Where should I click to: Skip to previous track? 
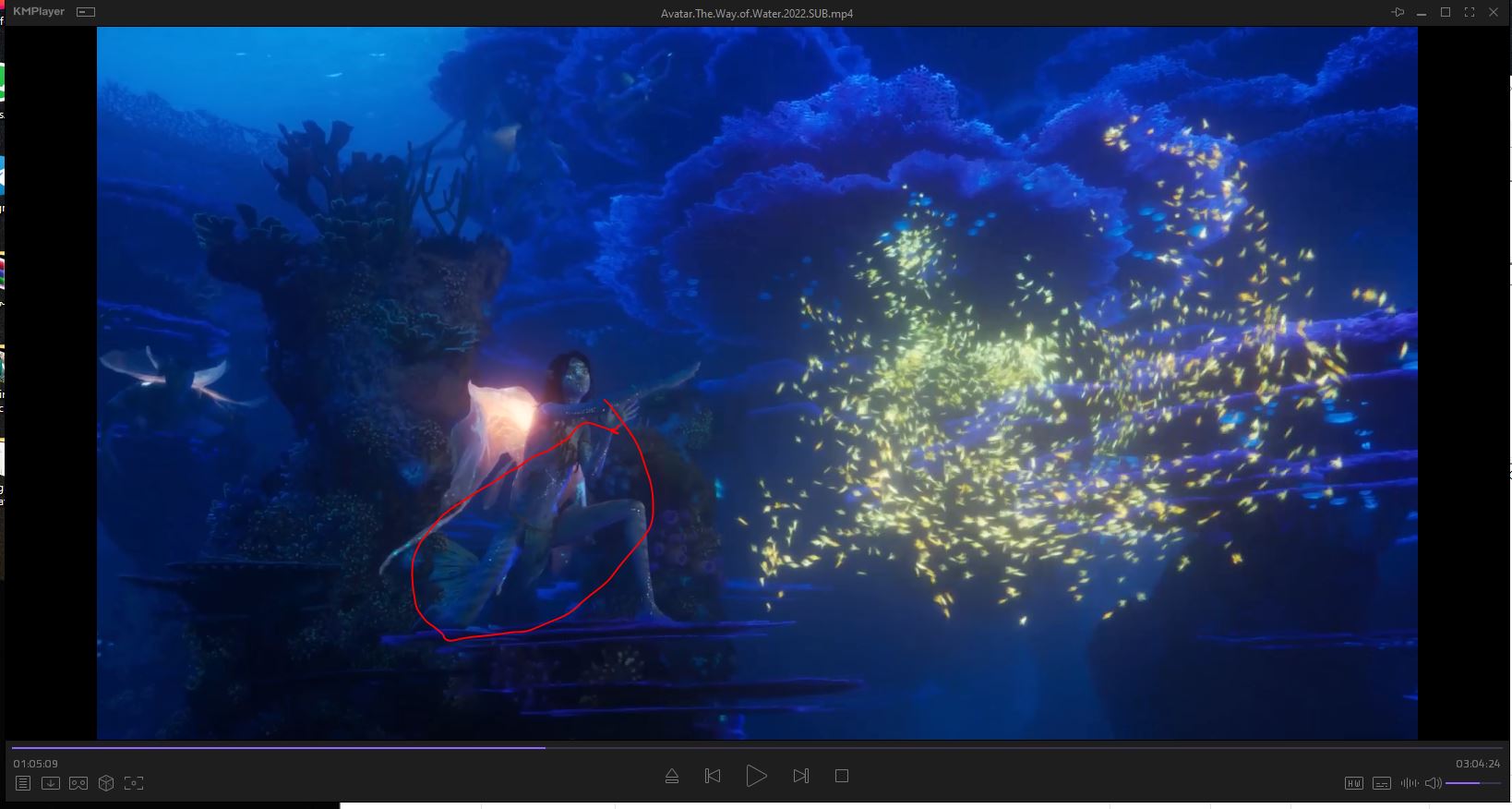coord(713,776)
